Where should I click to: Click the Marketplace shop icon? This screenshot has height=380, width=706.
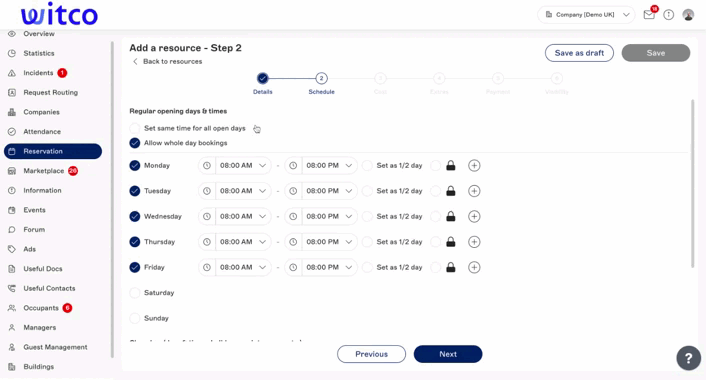12,171
